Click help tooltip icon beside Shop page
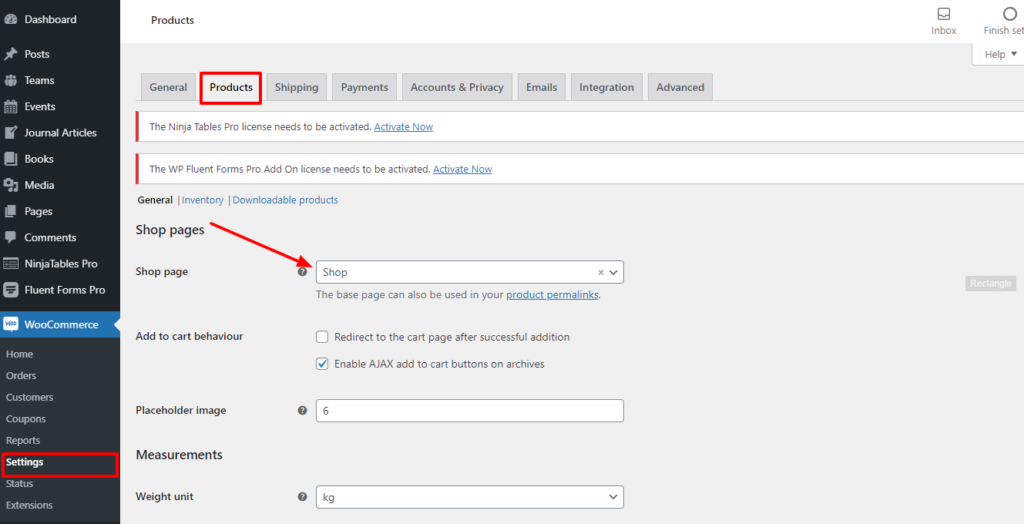The image size is (1024, 524). 302,272
